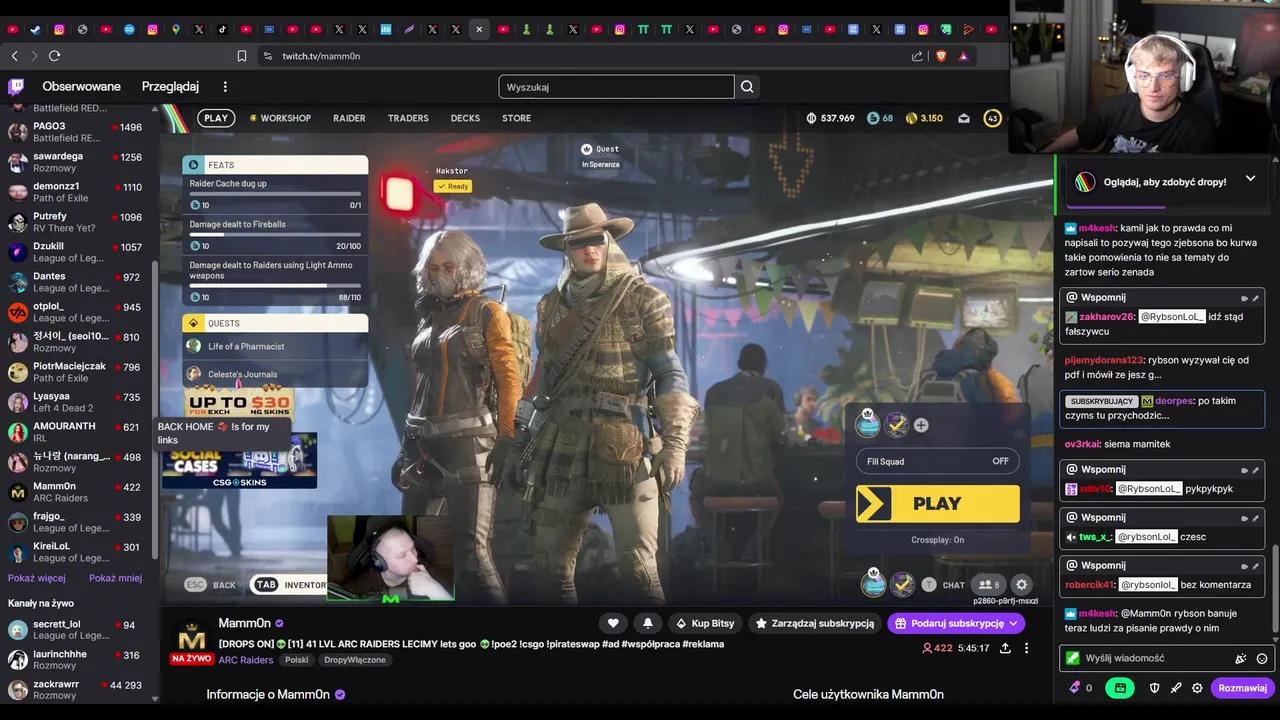This screenshot has width=1280, height=720.
Task: Expand Pokaż więcej in followed channels list
Action: click(37, 578)
